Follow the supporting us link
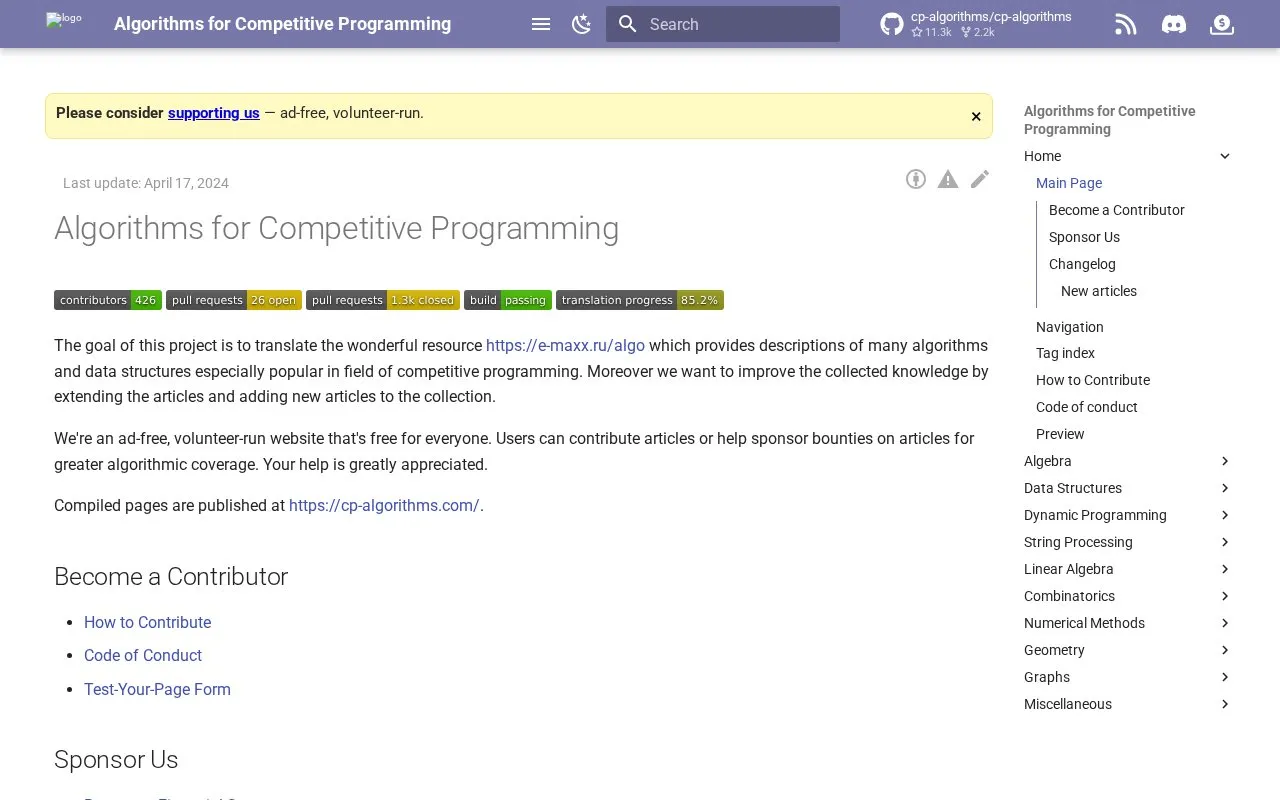This screenshot has width=1280, height=800. [214, 113]
